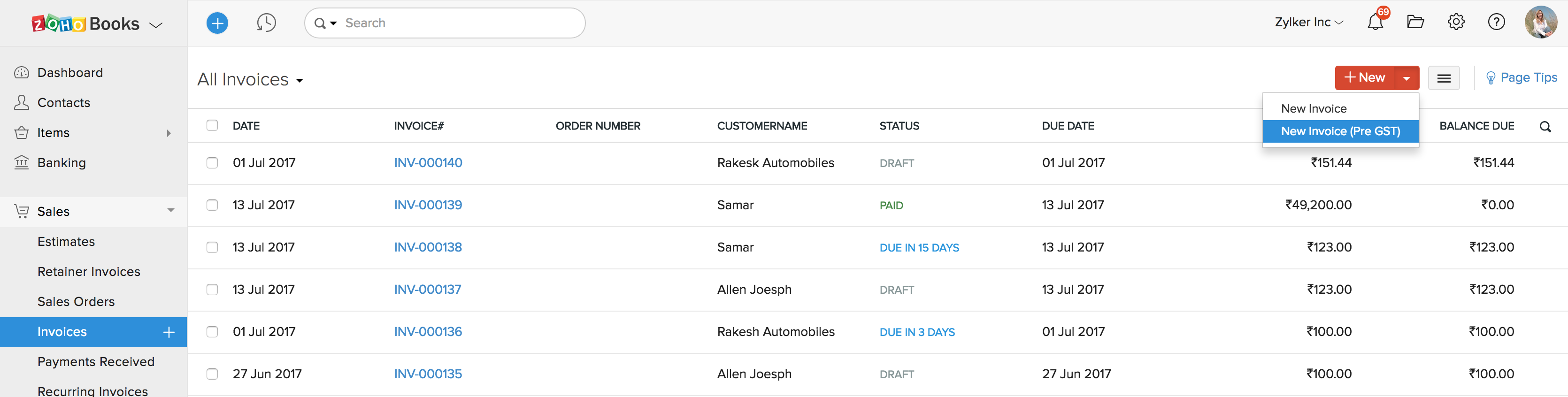Click the red New button
This screenshot has width=1568, height=397.
click(x=1365, y=78)
